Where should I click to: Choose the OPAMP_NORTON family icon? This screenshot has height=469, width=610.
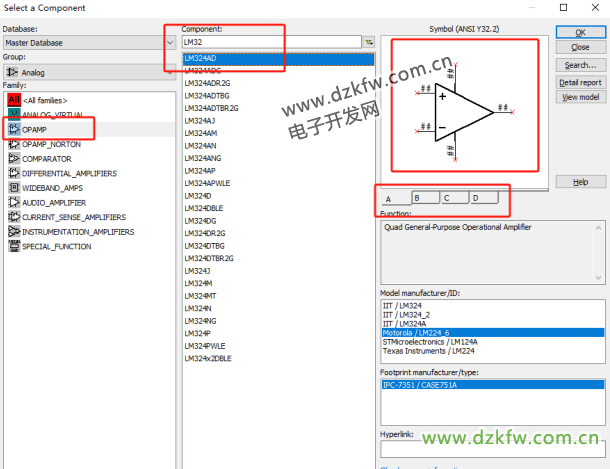(x=14, y=144)
